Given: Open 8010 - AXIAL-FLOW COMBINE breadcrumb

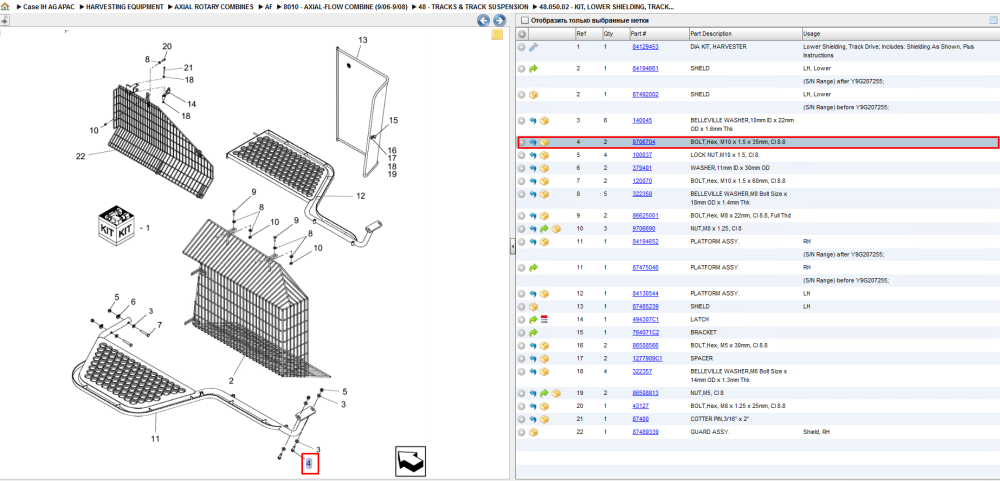Looking at the screenshot, I should 345,6.
